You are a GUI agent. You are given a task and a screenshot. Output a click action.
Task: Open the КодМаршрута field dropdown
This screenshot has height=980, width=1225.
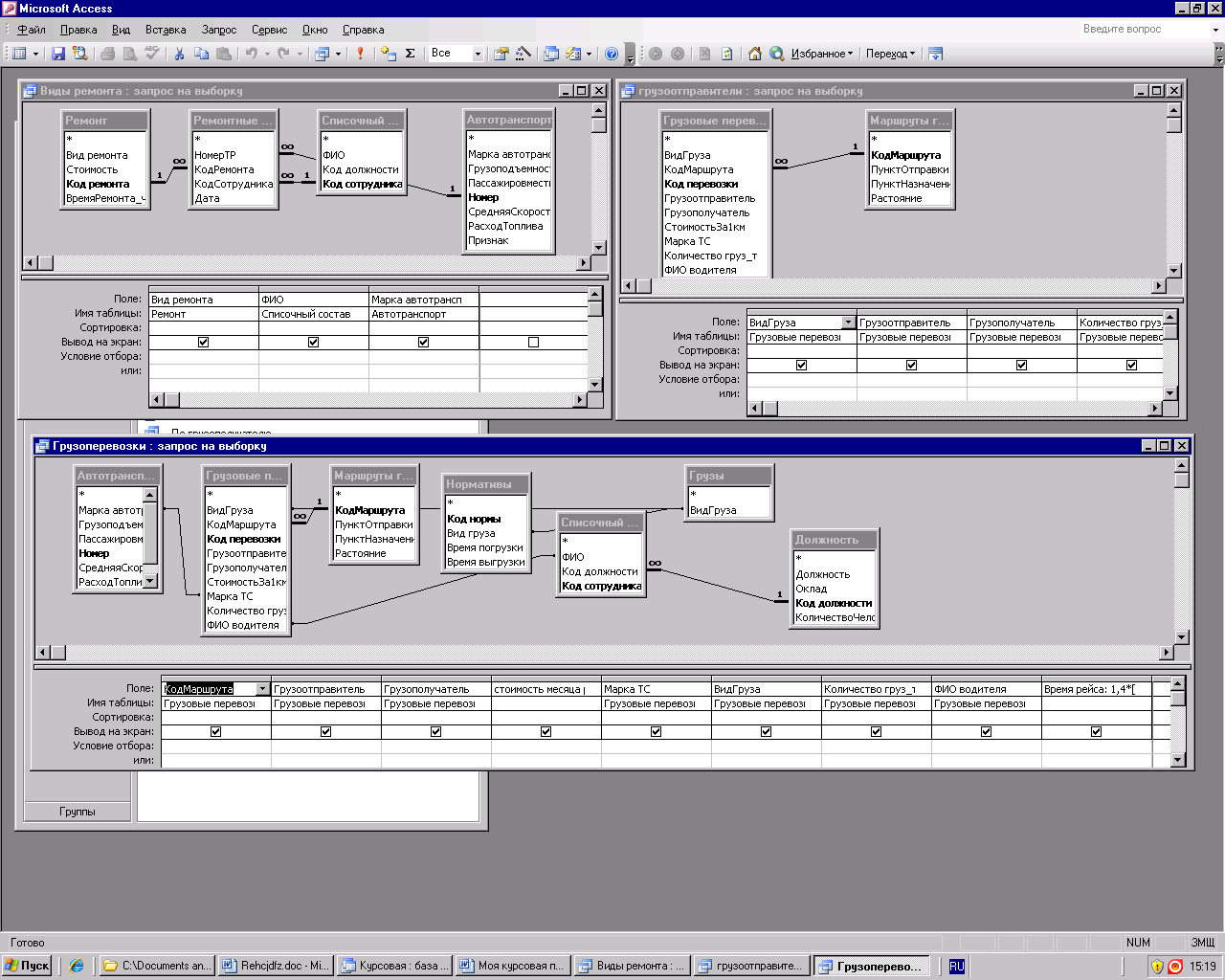pyautogui.click(x=262, y=689)
